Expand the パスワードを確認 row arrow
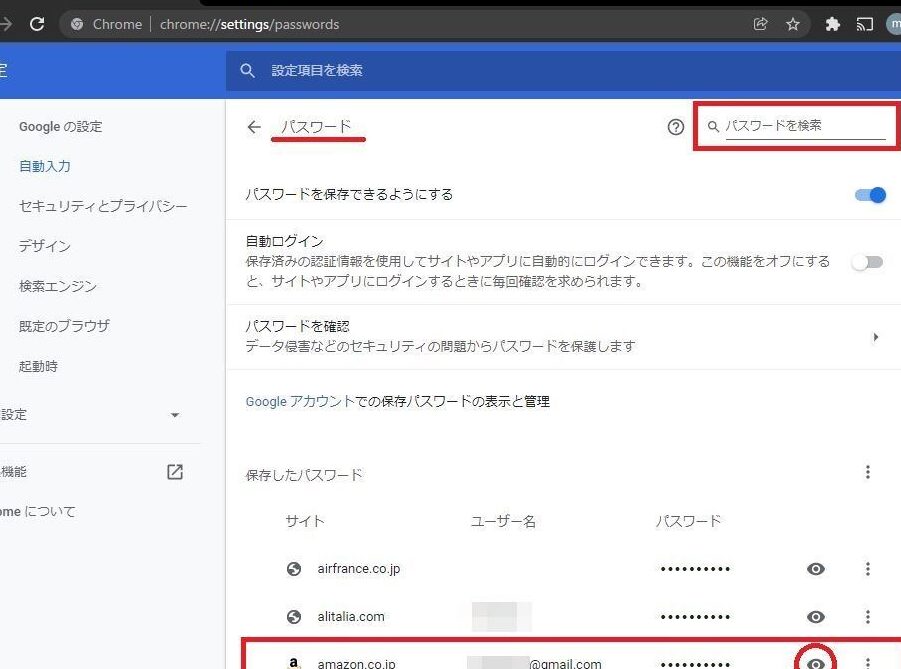Viewport: 901px width, 669px height. [875, 337]
